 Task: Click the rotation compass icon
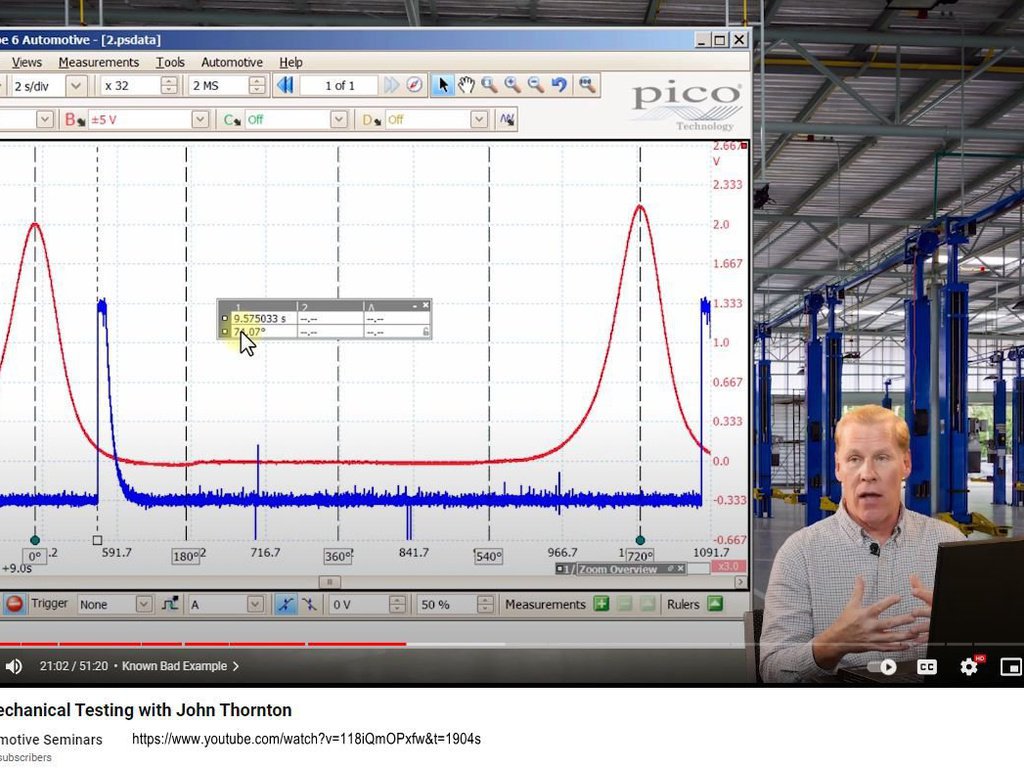pyautogui.click(x=414, y=85)
